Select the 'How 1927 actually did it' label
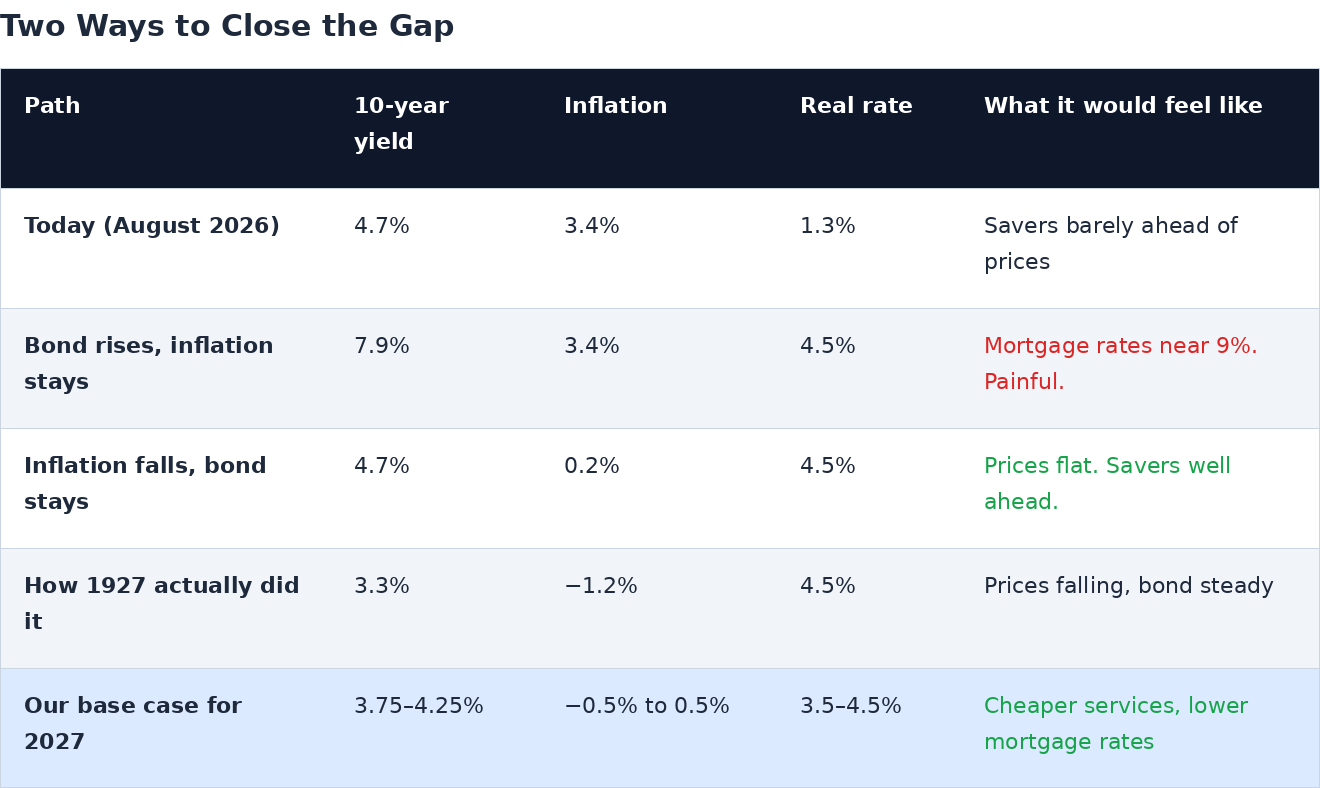Screen dimensions: 1320x788 162,605
